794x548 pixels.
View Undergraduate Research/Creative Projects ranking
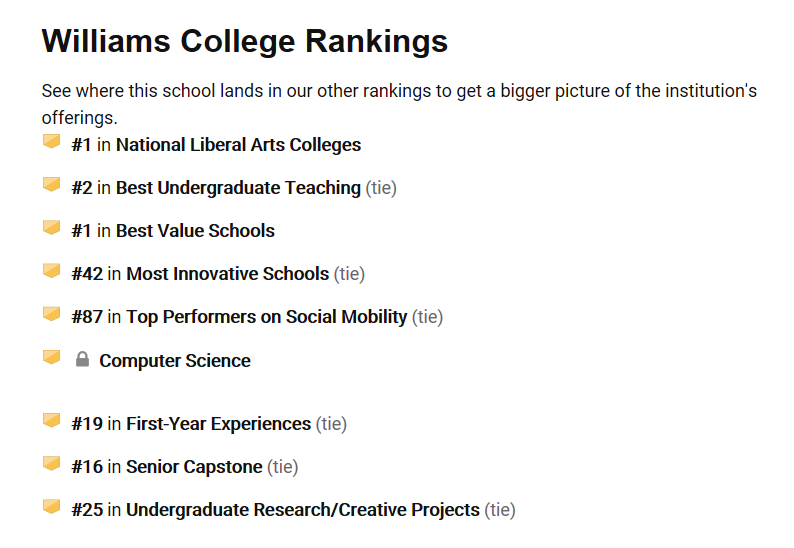(x=302, y=510)
